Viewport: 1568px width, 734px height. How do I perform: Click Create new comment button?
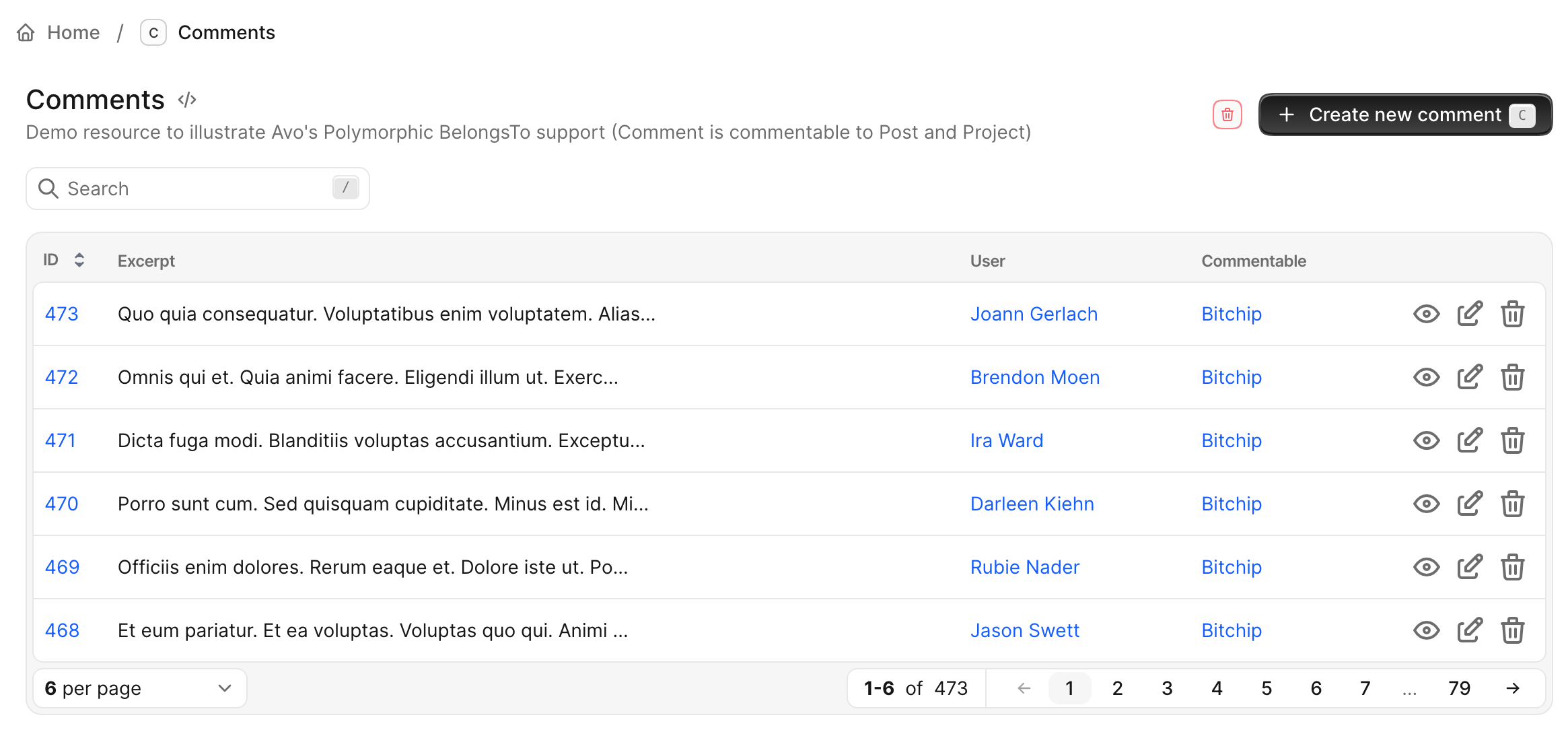pos(1405,114)
